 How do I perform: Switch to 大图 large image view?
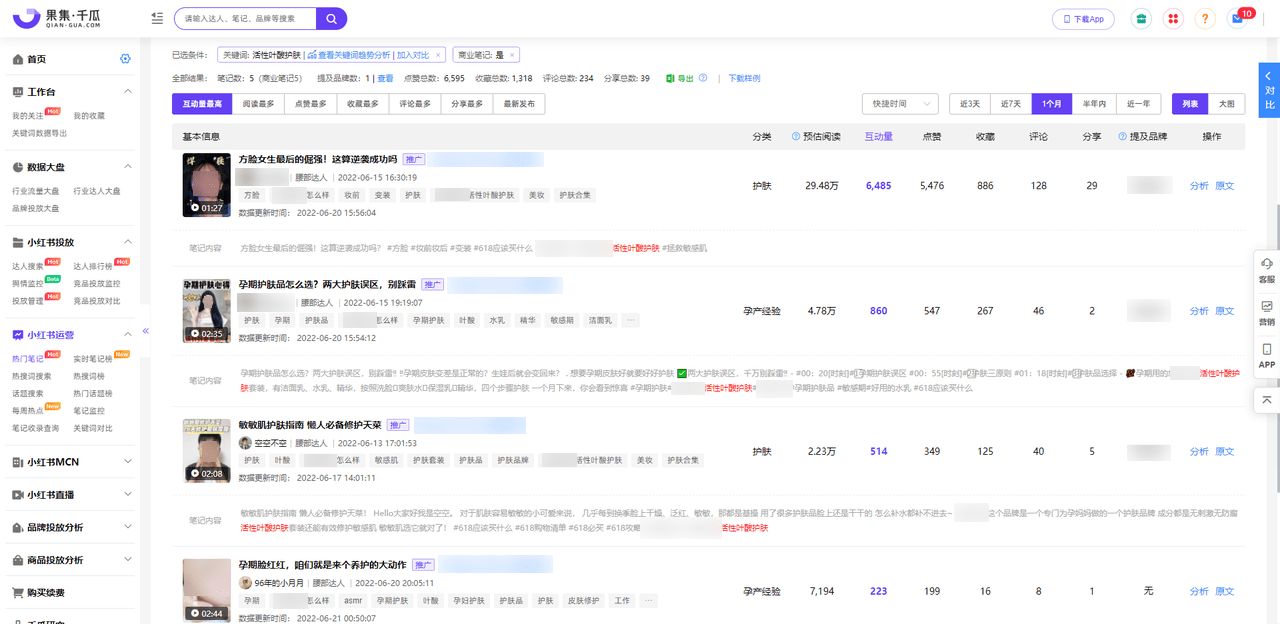coord(1227,104)
